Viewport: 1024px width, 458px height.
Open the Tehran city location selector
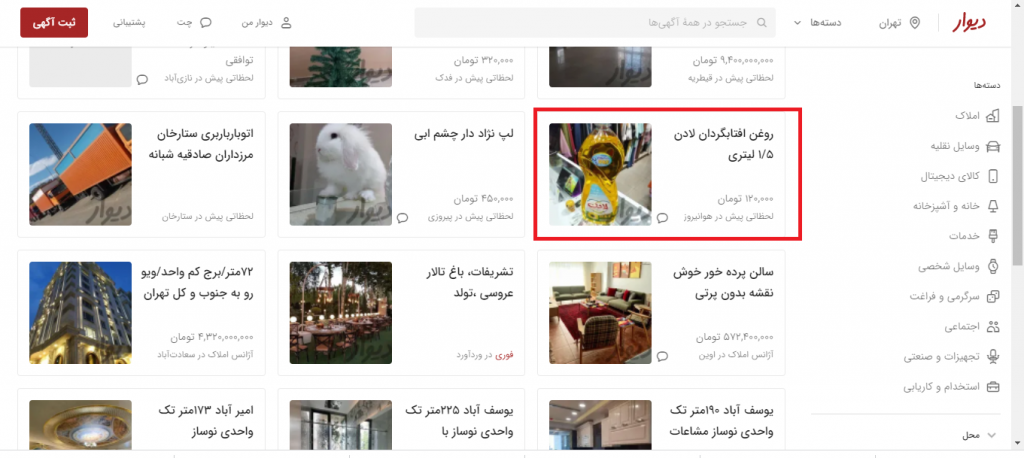[x=899, y=23]
